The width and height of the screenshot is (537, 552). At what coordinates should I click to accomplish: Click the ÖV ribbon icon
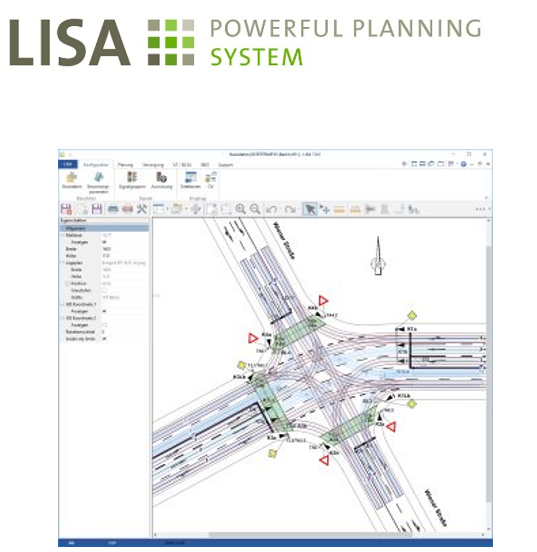coord(211,180)
